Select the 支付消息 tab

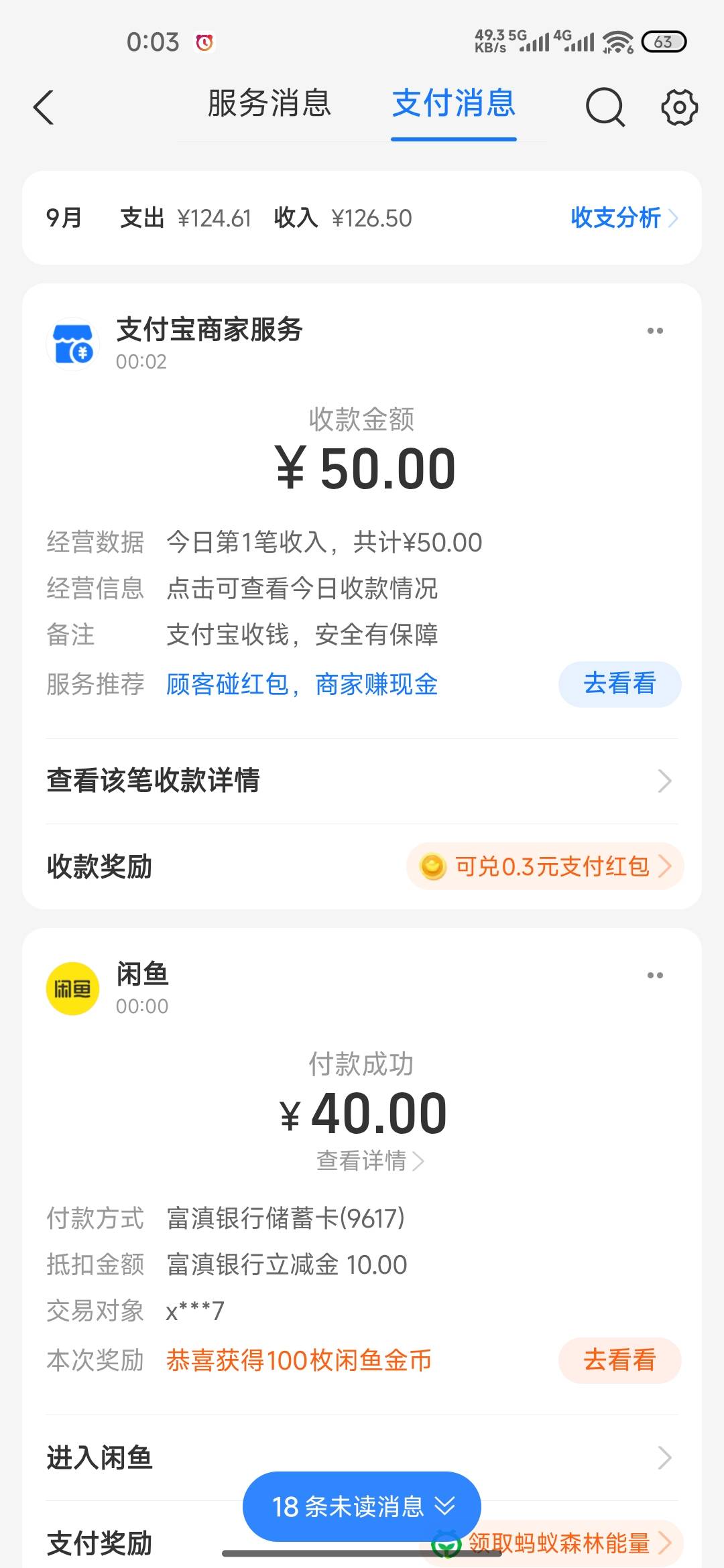[x=454, y=103]
